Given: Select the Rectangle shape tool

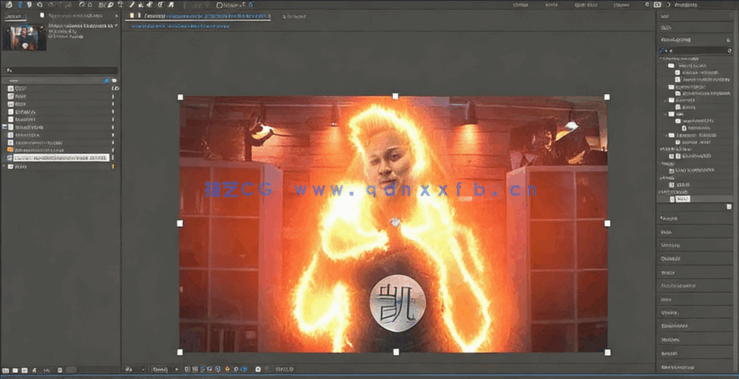Looking at the screenshot, I should click(x=102, y=5).
